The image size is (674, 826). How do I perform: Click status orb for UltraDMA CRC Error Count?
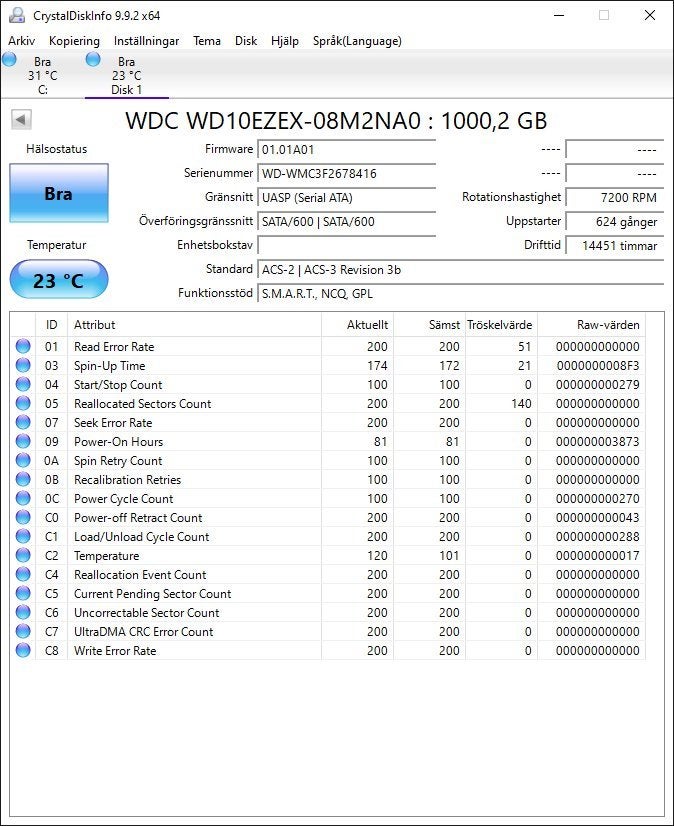pos(23,631)
